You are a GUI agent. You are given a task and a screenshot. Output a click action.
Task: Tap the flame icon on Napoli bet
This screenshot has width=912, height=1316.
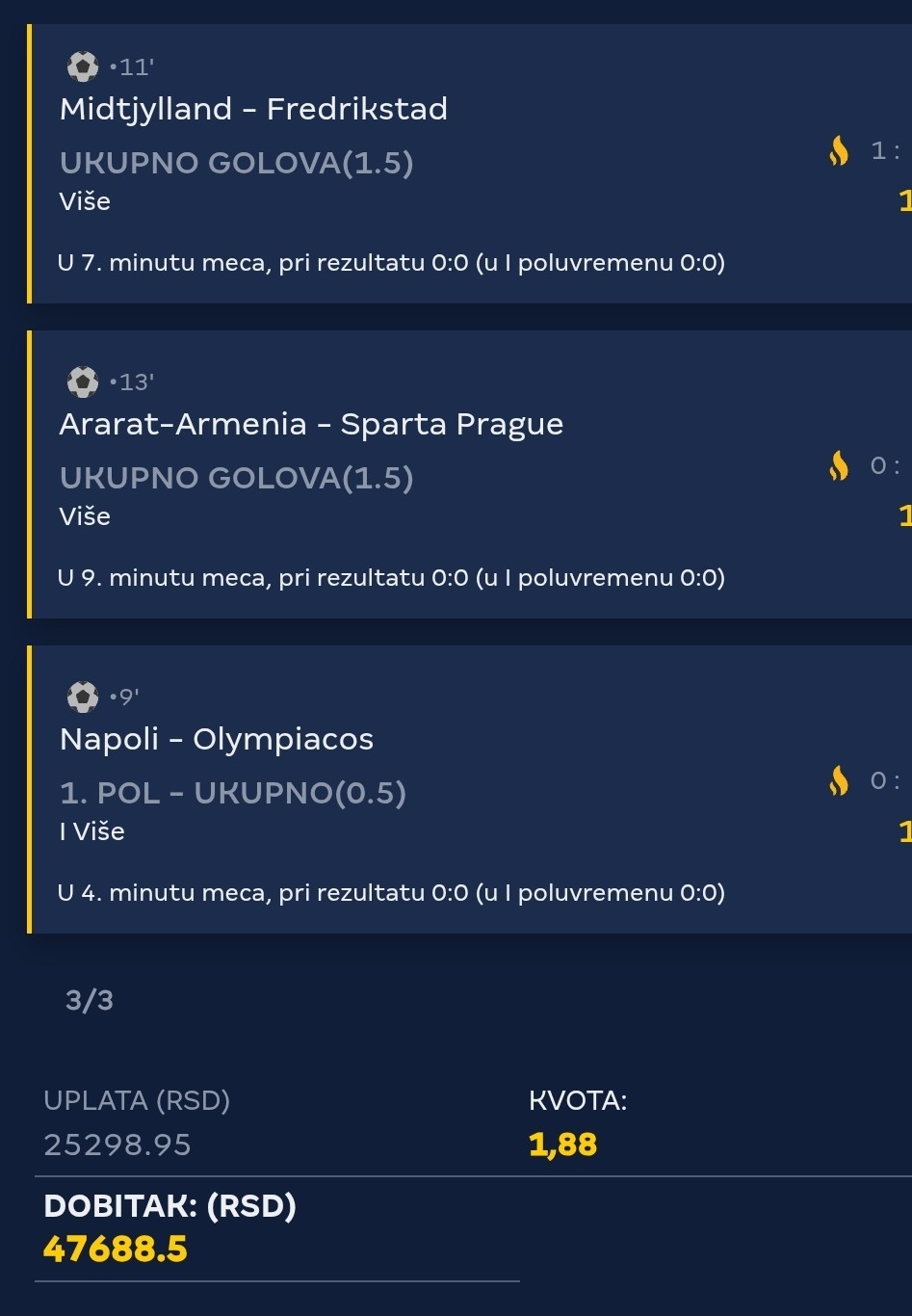point(839,780)
